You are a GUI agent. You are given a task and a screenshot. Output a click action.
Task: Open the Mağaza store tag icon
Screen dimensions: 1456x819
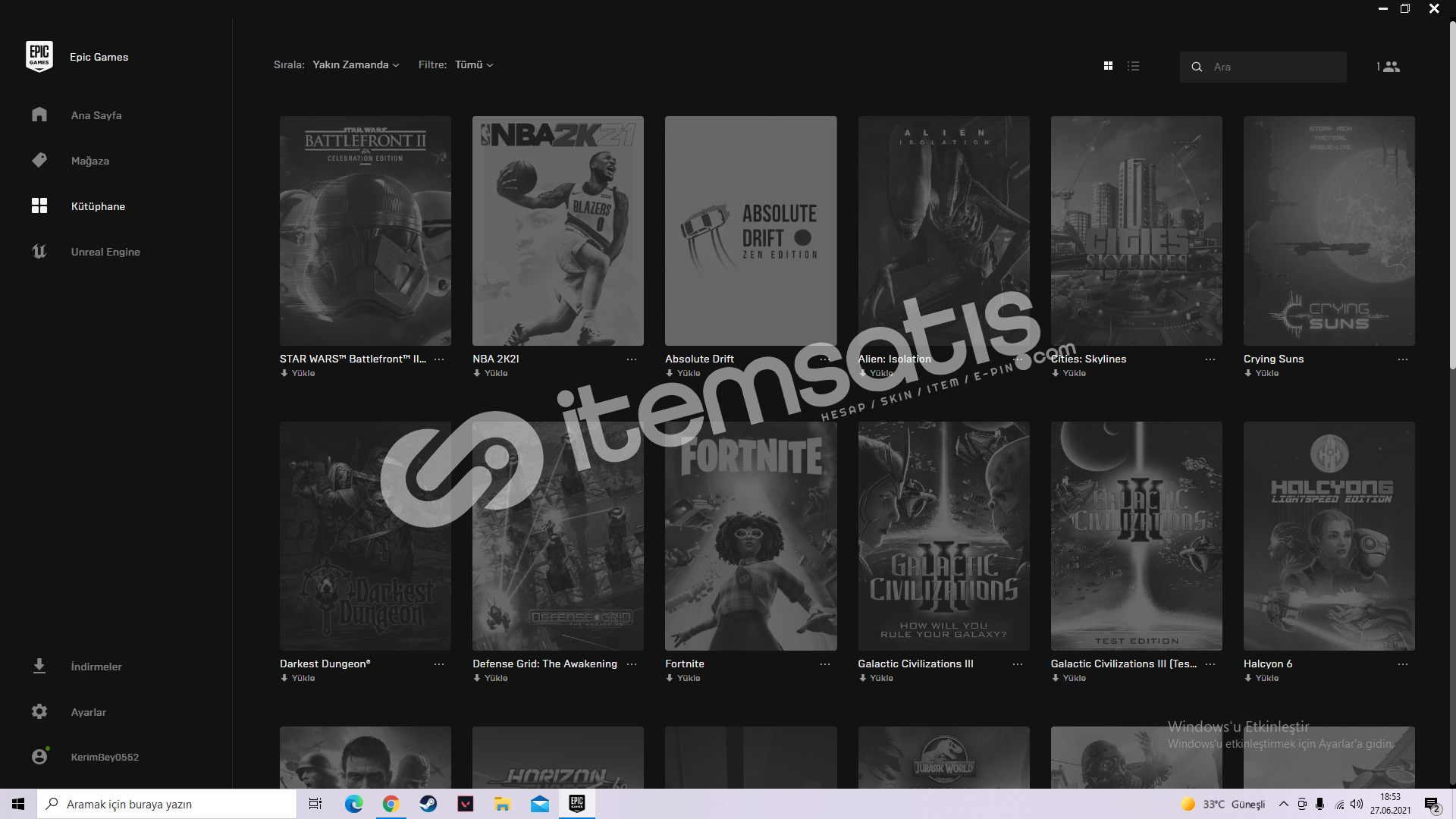39,160
